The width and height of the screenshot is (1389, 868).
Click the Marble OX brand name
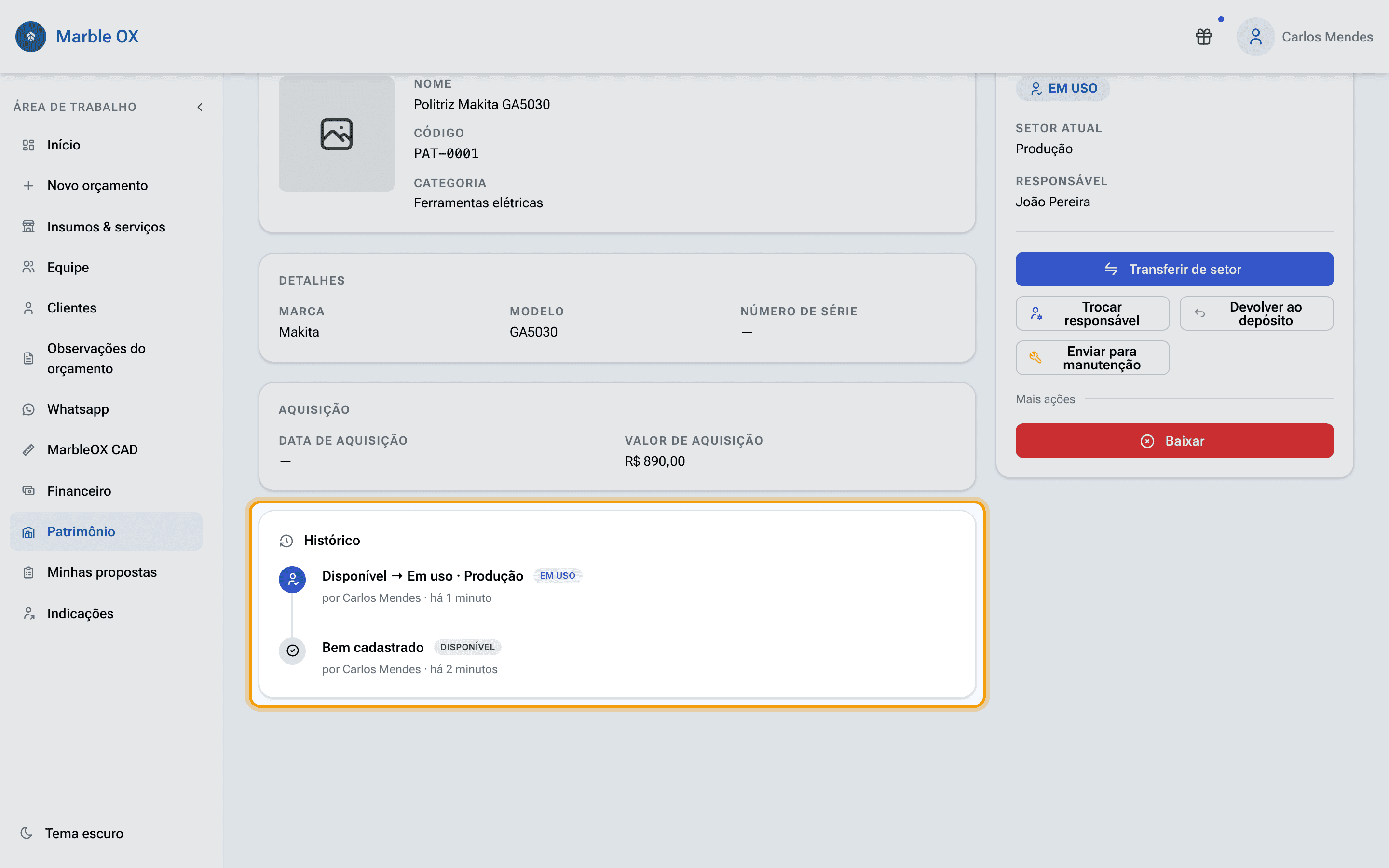(x=97, y=37)
